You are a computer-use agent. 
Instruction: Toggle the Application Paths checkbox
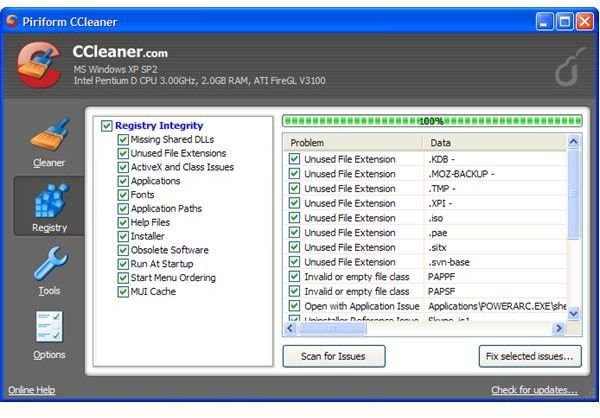[x=123, y=208]
